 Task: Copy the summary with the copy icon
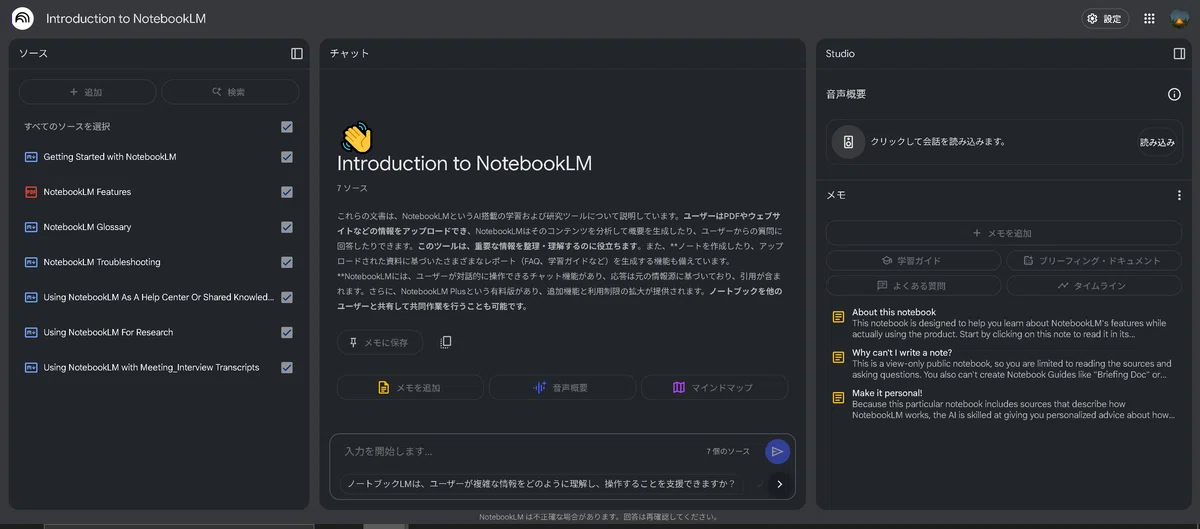(446, 342)
